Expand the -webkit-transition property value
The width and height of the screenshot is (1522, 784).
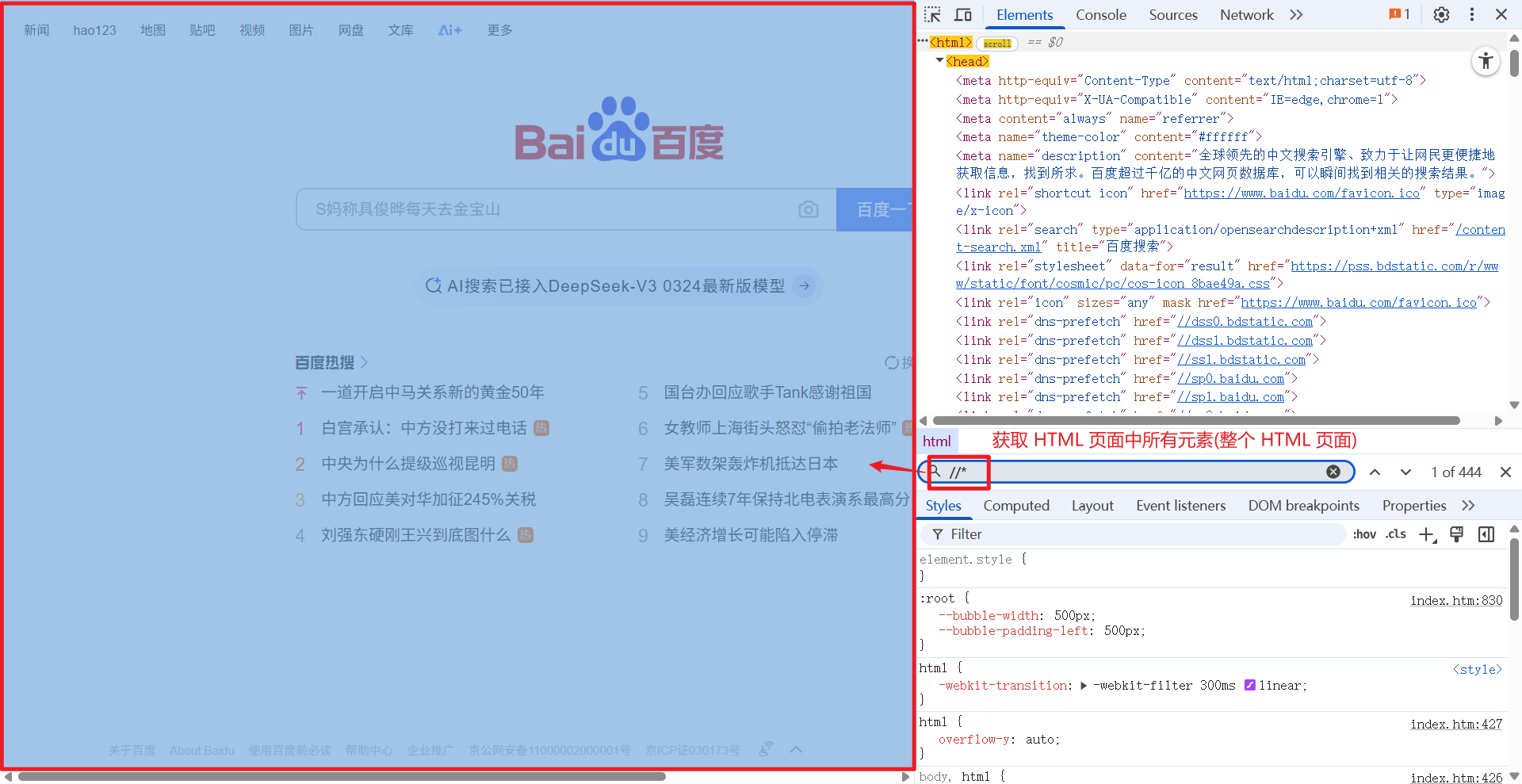[1084, 686]
